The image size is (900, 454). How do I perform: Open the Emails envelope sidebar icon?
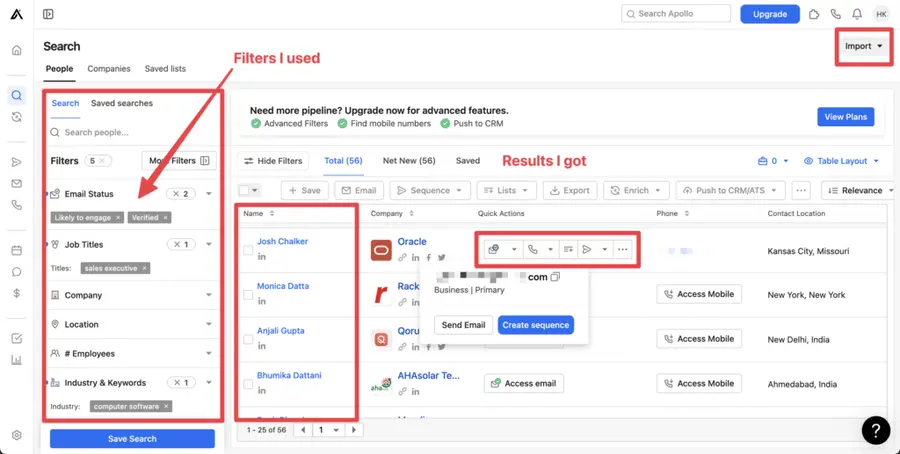click(x=17, y=184)
